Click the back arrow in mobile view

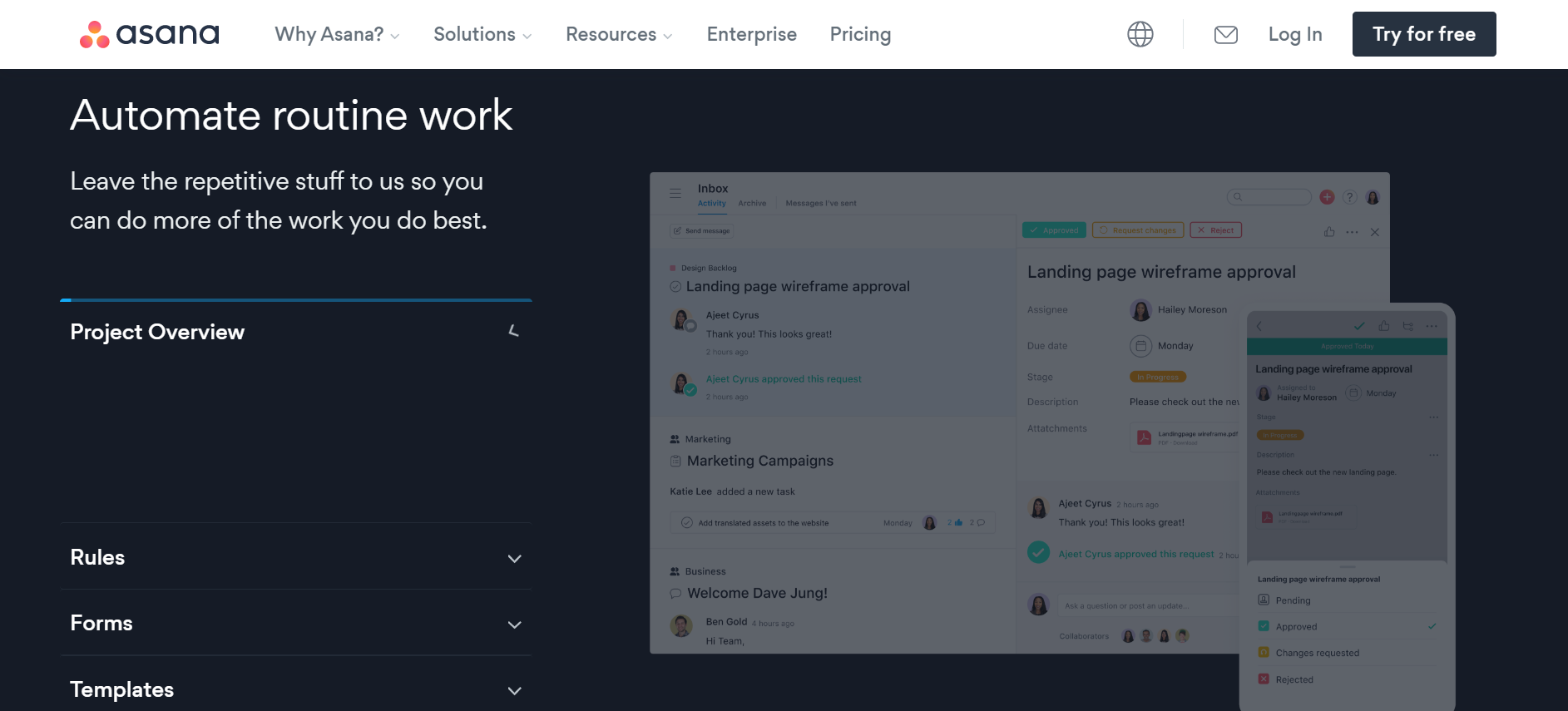click(x=1259, y=326)
